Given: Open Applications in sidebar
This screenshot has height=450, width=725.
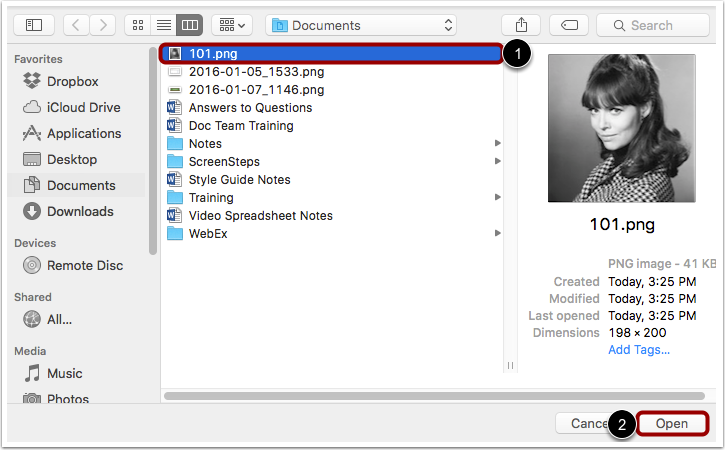Looking at the screenshot, I should point(72,133).
